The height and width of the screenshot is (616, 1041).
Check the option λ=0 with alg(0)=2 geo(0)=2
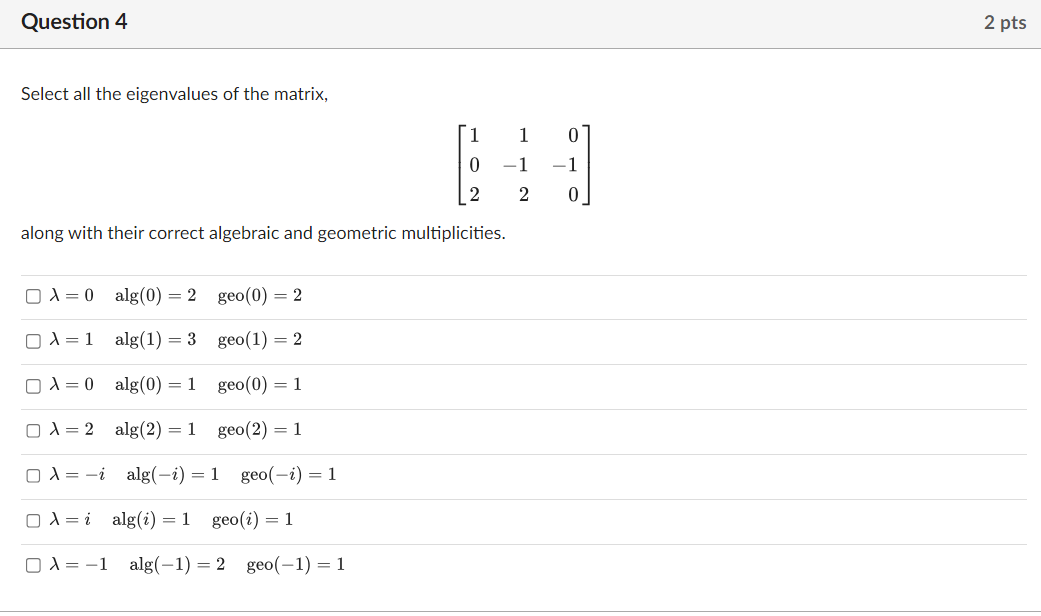[x=32, y=295]
